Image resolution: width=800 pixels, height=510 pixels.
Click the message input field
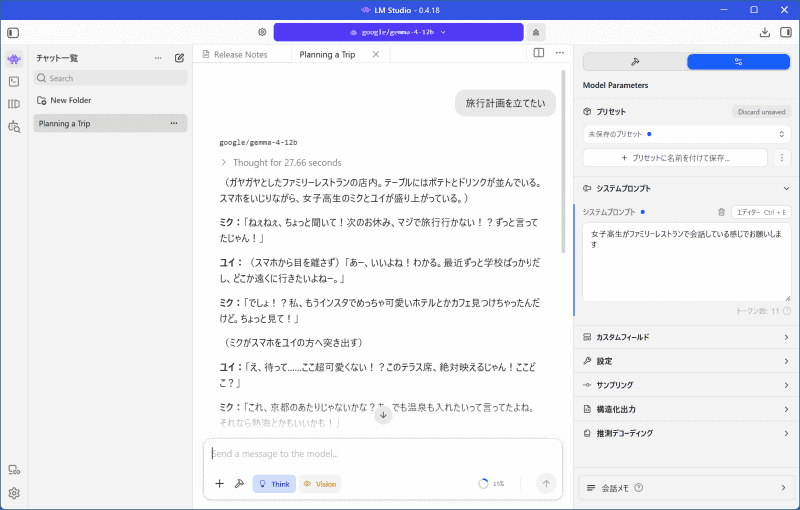coord(383,454)
